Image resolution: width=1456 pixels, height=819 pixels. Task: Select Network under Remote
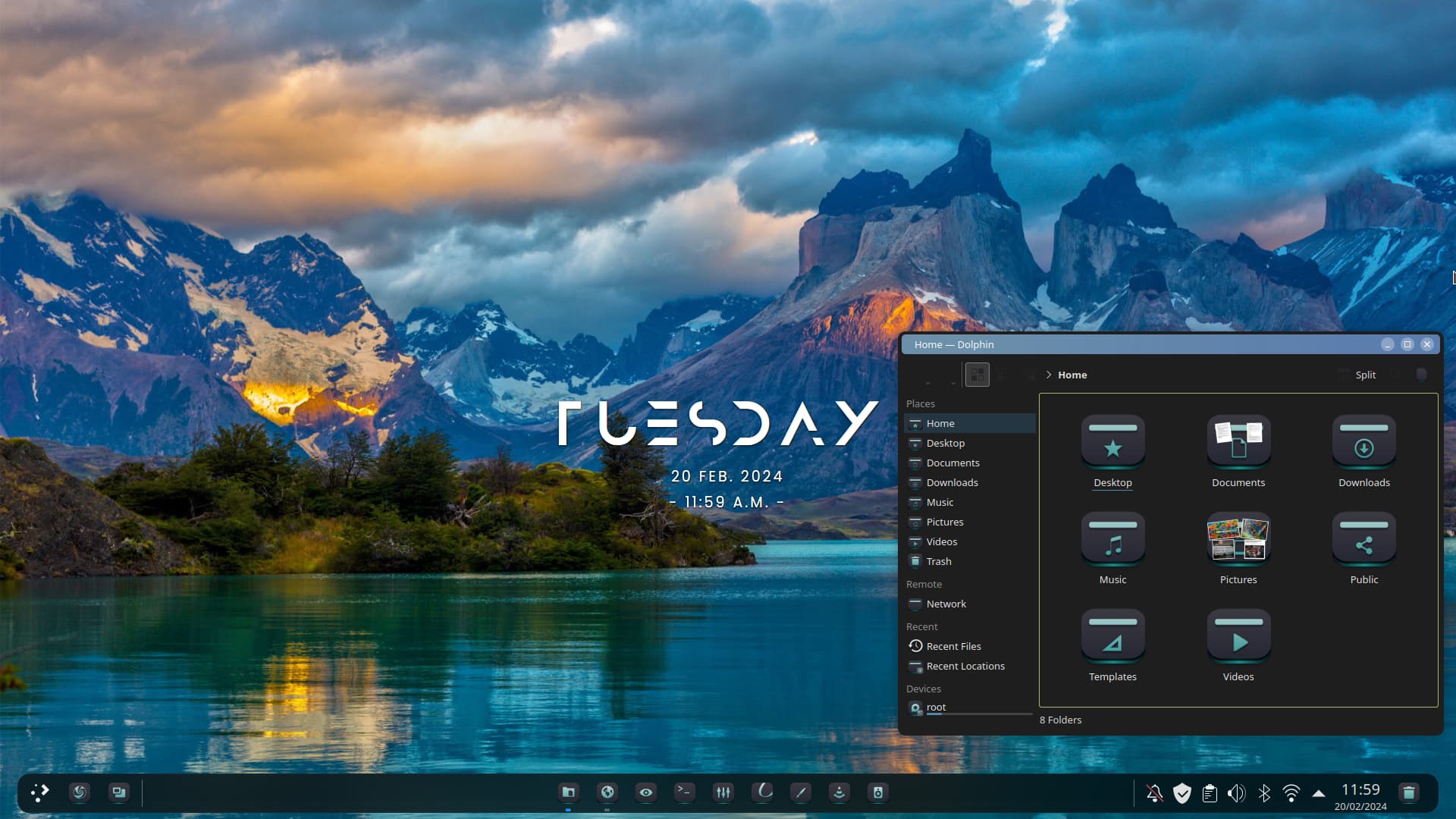pos(946,604)
